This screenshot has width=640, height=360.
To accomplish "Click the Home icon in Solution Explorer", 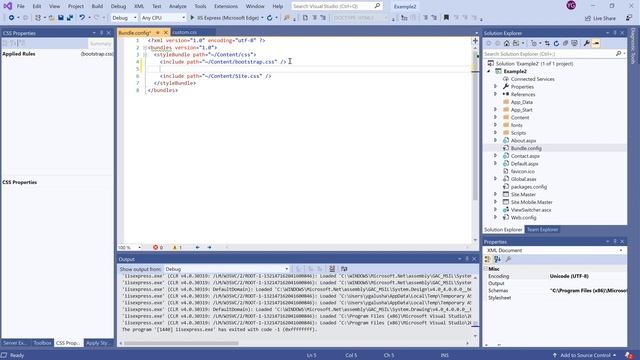I will (507, 43).
